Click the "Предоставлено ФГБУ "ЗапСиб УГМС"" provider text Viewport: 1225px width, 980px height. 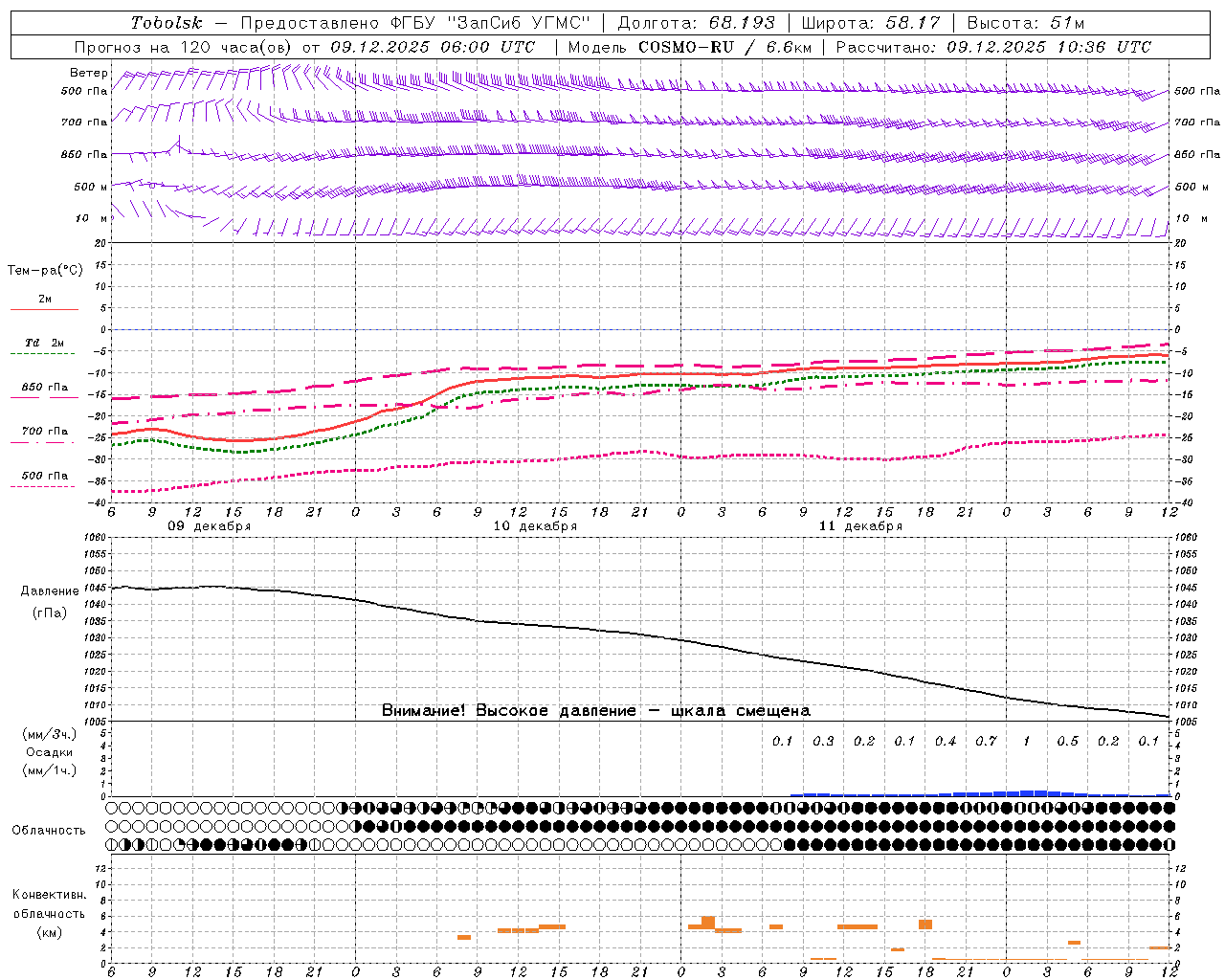coord(416,23)
